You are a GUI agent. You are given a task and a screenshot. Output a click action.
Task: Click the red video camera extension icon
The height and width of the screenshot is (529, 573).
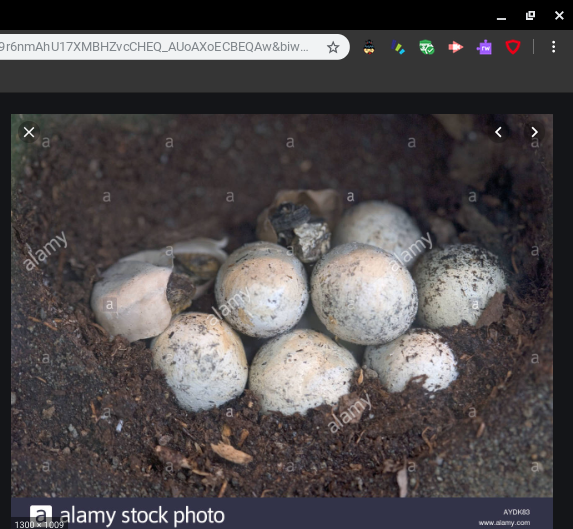click(455, 47)
